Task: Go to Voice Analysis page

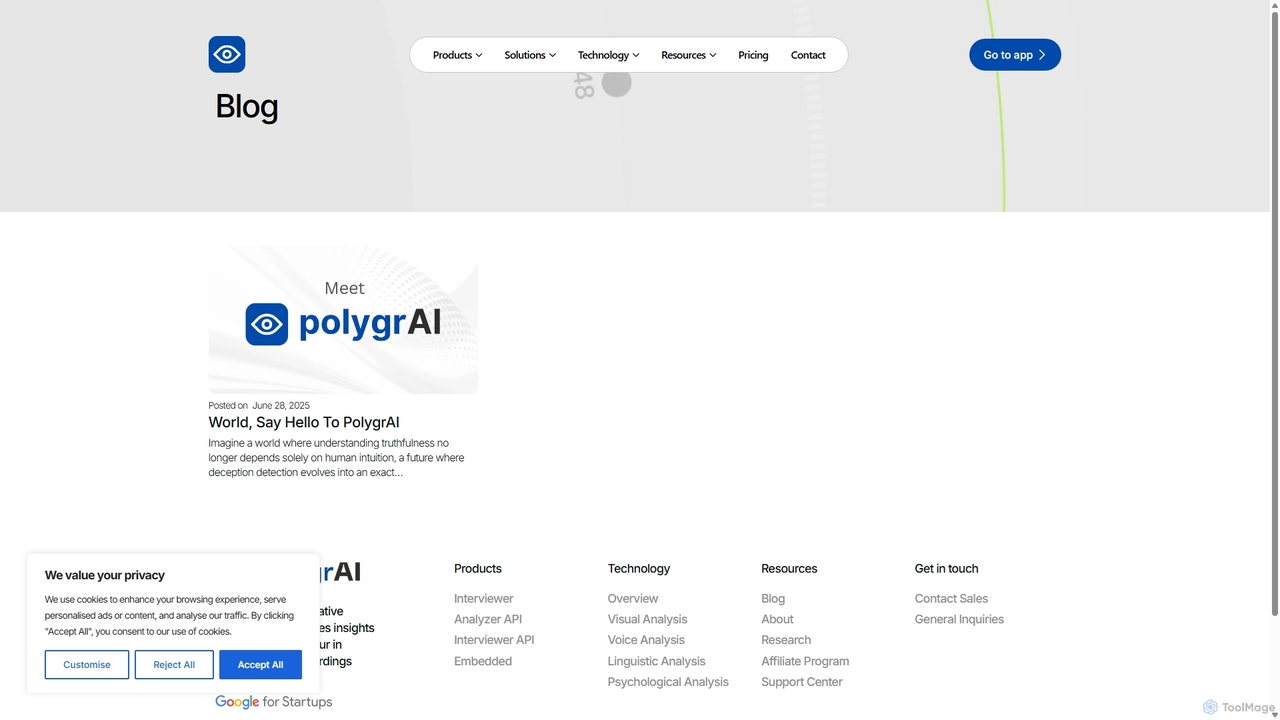Action: coord(646,641)
